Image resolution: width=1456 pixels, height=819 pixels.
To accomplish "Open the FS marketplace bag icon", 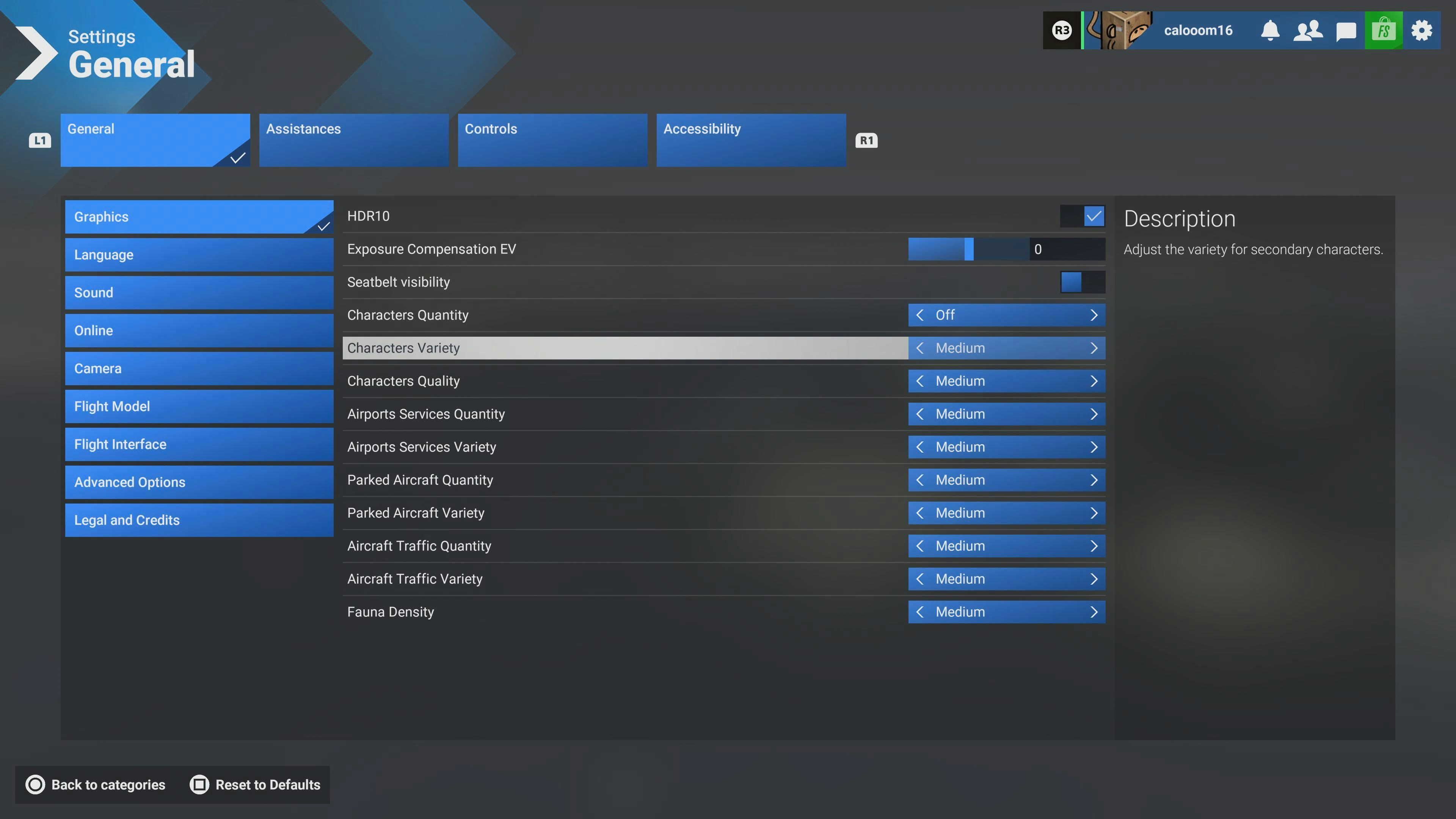I will (1383, 30).
